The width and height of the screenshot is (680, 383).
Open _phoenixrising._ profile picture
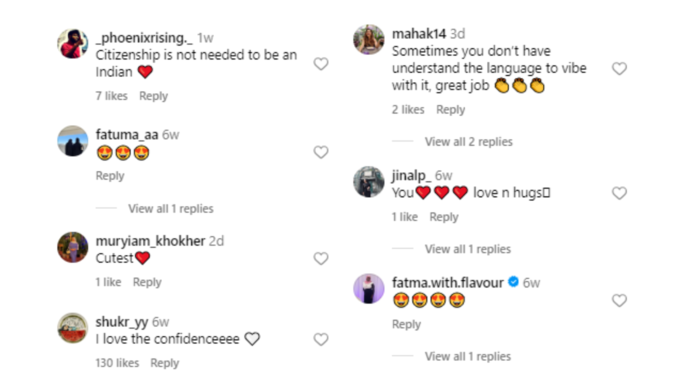(x=73, y=44)
